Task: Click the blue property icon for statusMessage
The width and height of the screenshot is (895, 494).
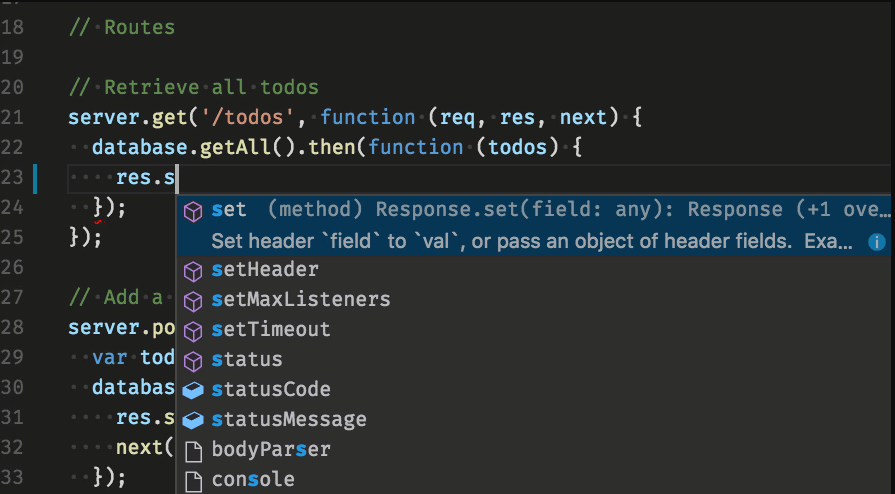Action: click(x=193, y=421)
